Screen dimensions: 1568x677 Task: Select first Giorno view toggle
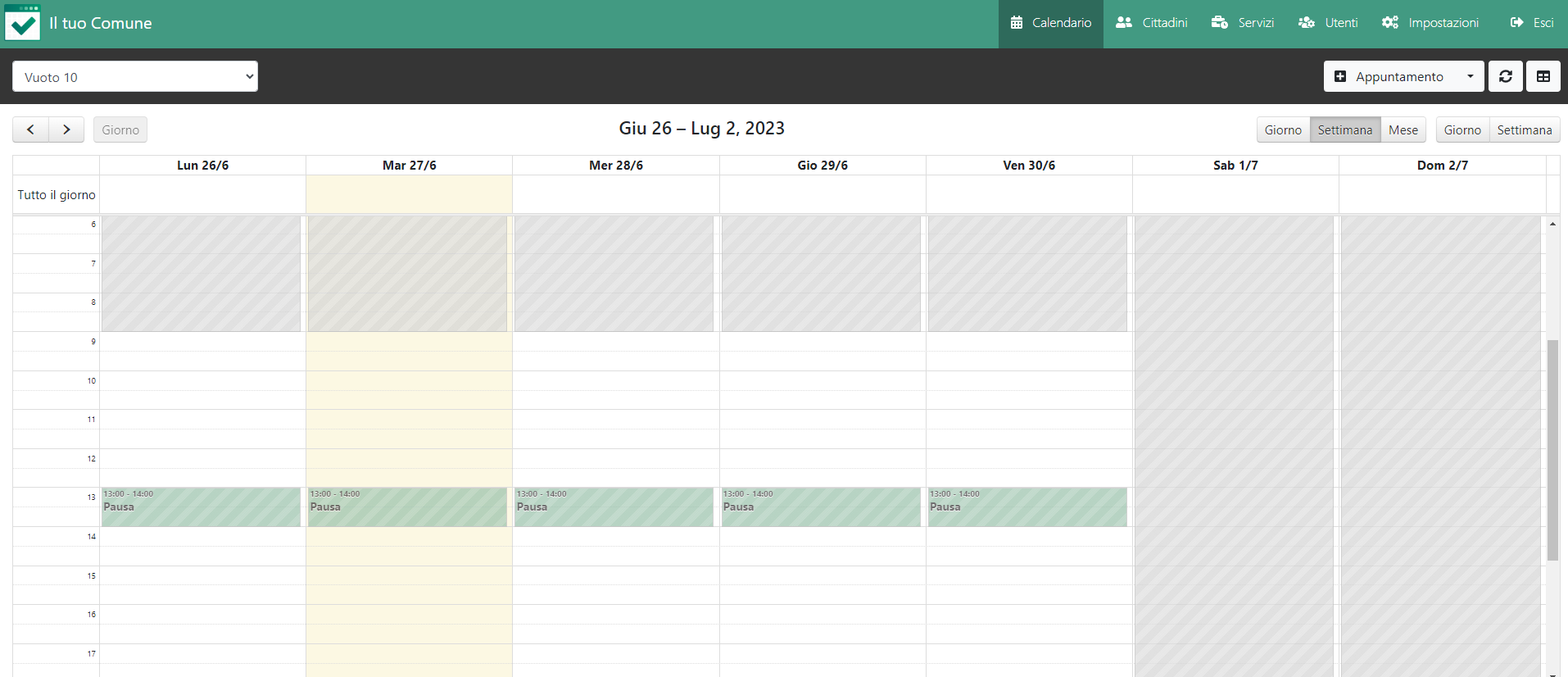coord(1282,129)
